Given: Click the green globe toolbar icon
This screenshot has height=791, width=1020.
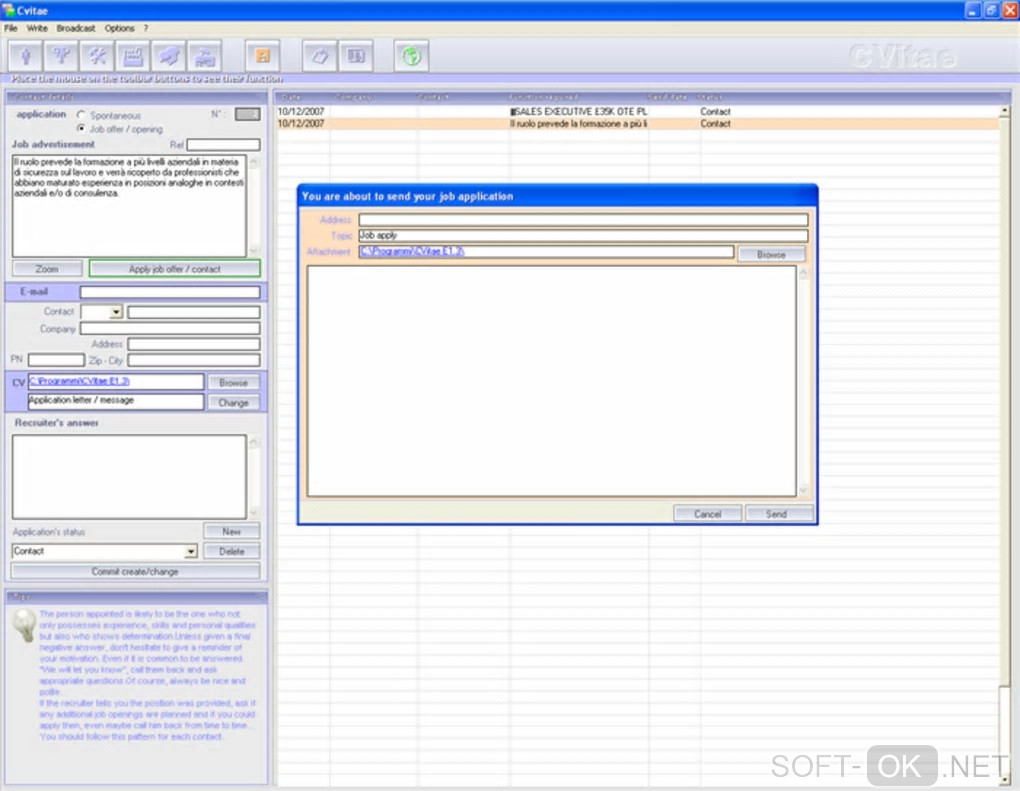Looking at the screenshot, I should pos(412,57).
